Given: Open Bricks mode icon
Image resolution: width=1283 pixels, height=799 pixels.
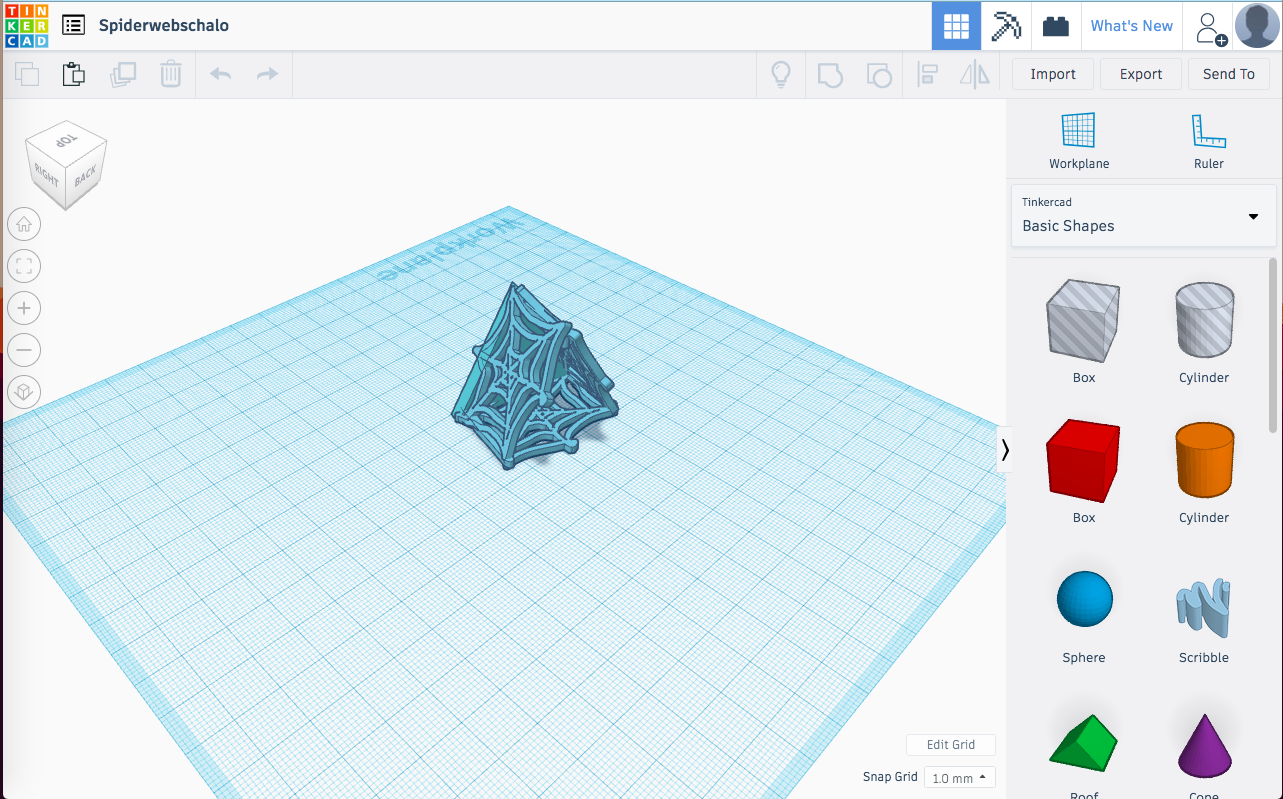Looking at the screenshot, I should coord(1056,26).
